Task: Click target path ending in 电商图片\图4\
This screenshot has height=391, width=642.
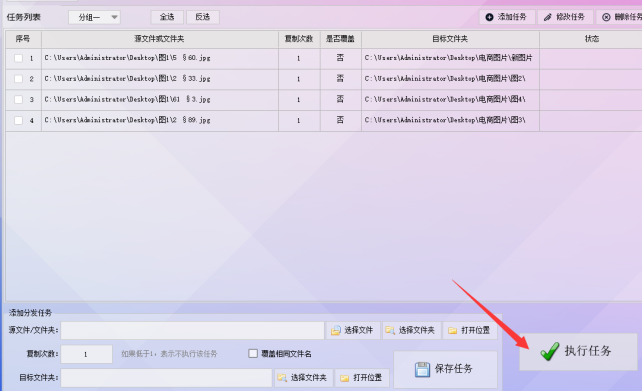Action: click(x=445, y=99)
